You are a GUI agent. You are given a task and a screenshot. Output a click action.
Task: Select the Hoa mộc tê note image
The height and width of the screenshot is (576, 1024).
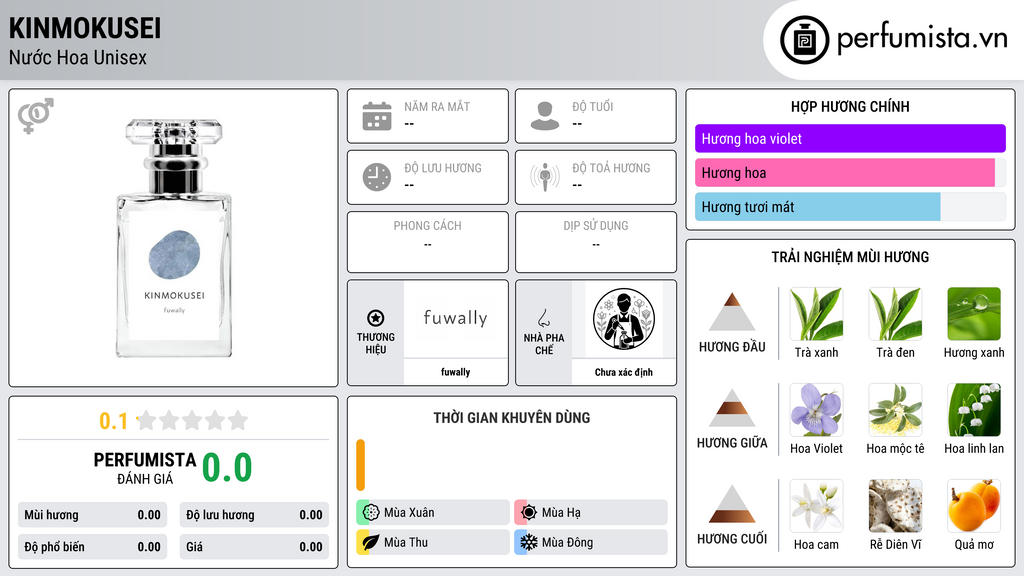[x=895, y=410]
